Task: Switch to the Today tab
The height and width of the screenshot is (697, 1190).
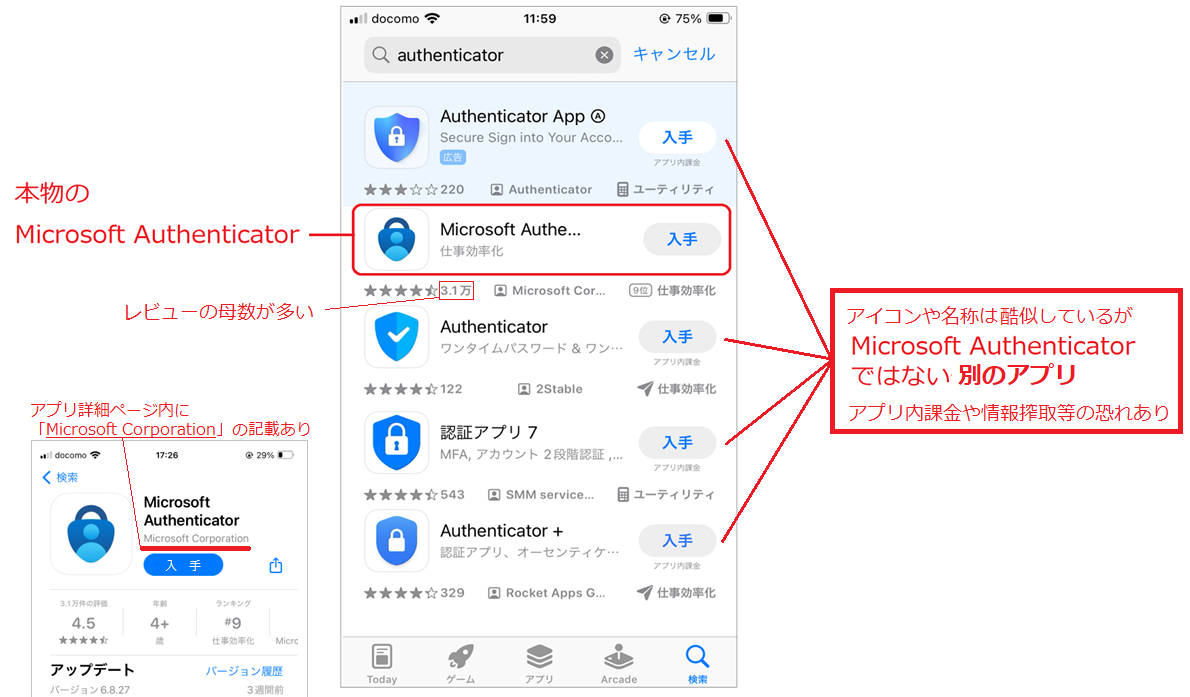Action: [382, 664]
